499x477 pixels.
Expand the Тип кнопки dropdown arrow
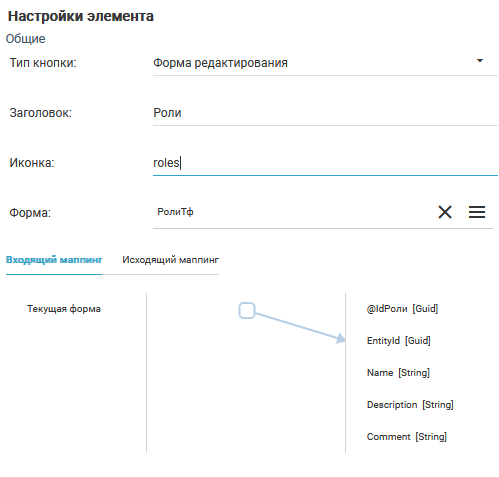click(x=480, y=61)
